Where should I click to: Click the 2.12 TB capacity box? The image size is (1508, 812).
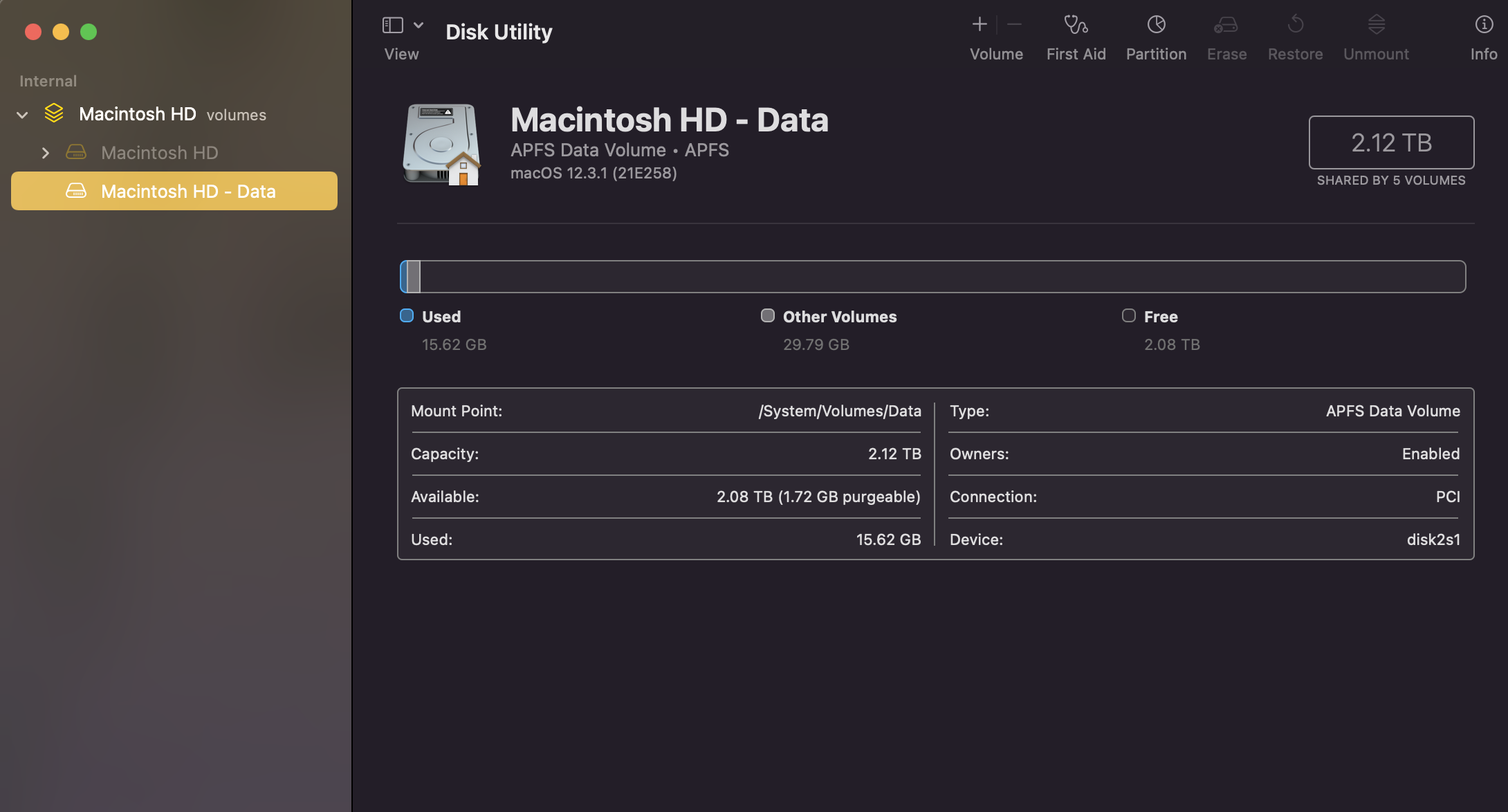point(1390,142)
